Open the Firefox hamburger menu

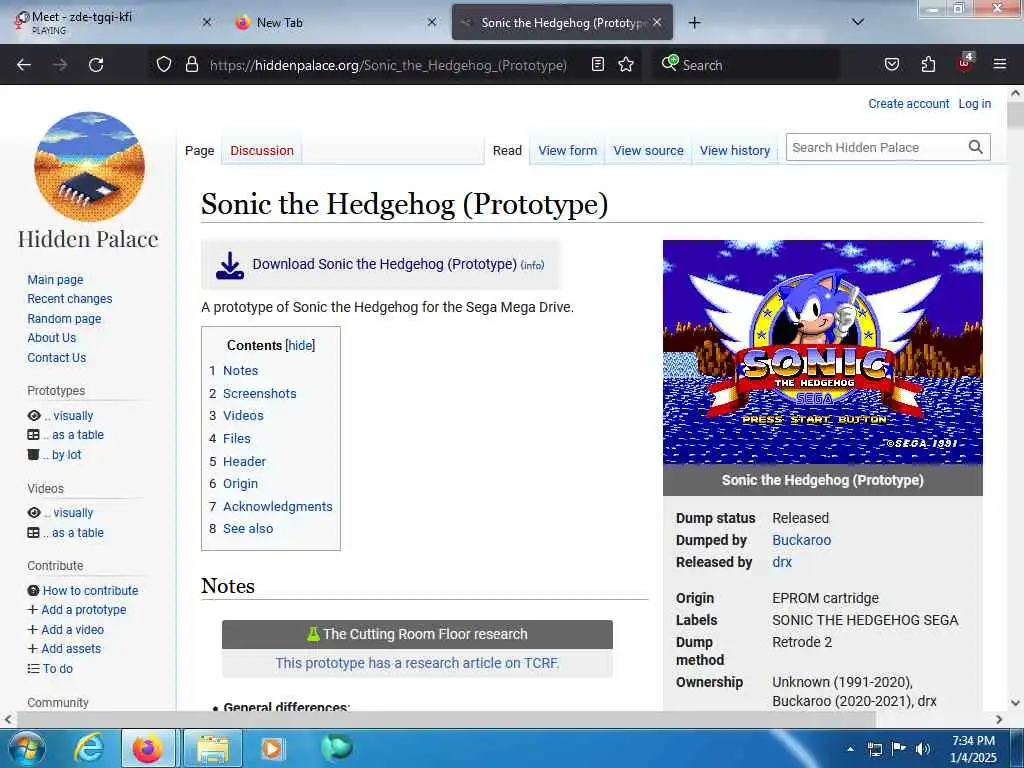coord(999,64)
